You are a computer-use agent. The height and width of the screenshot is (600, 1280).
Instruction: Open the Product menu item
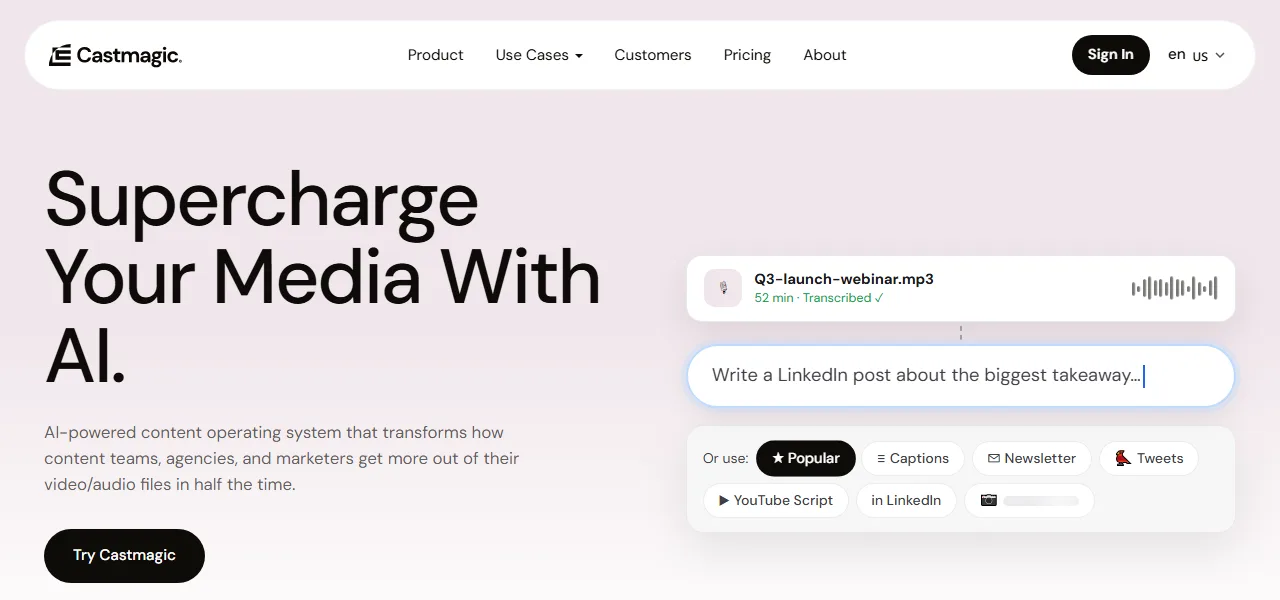tap(435, 55)
